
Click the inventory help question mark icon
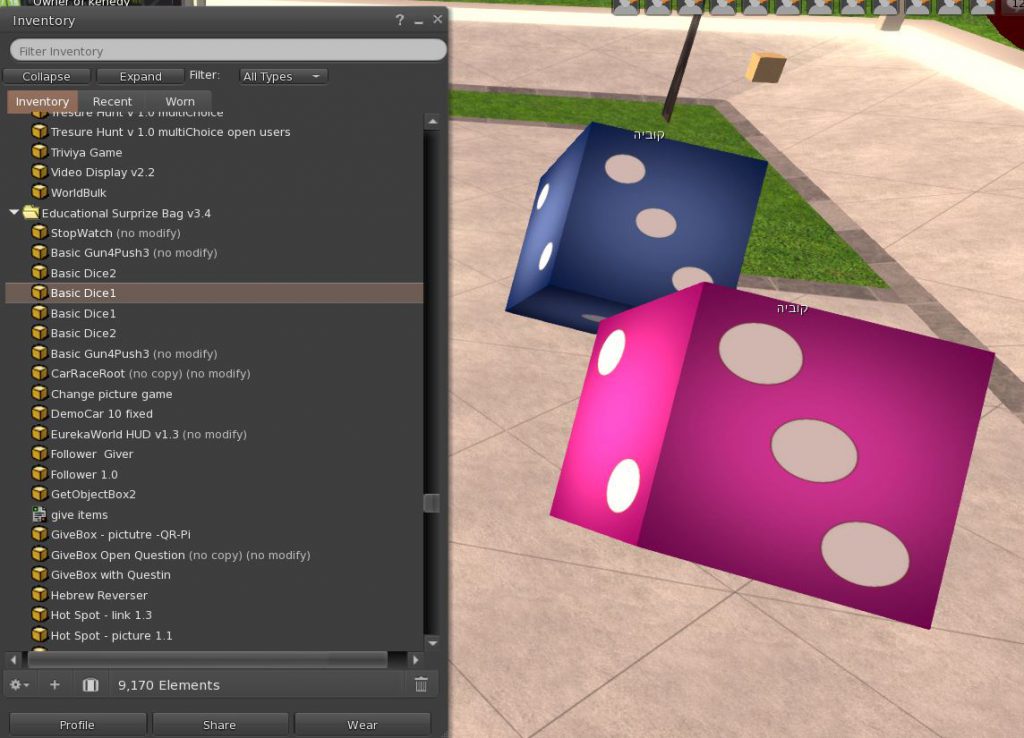[x=399, y=20]
